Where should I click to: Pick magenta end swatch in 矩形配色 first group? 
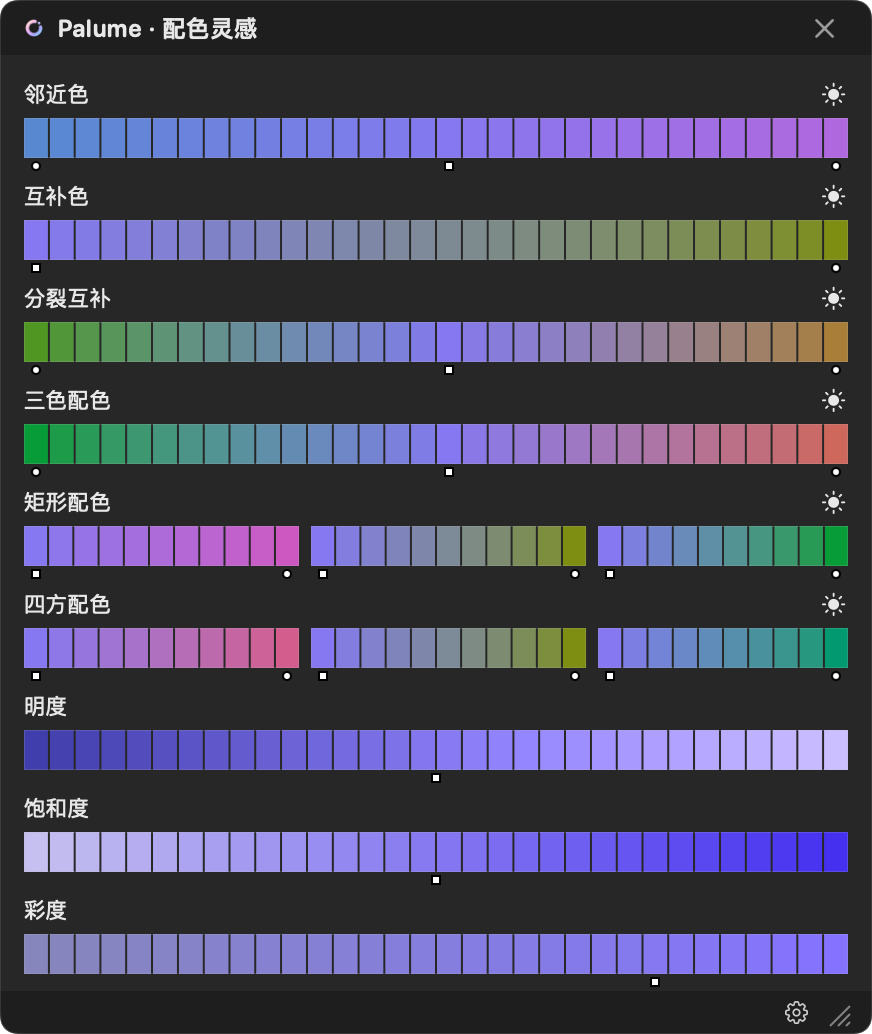pos(287,546)
